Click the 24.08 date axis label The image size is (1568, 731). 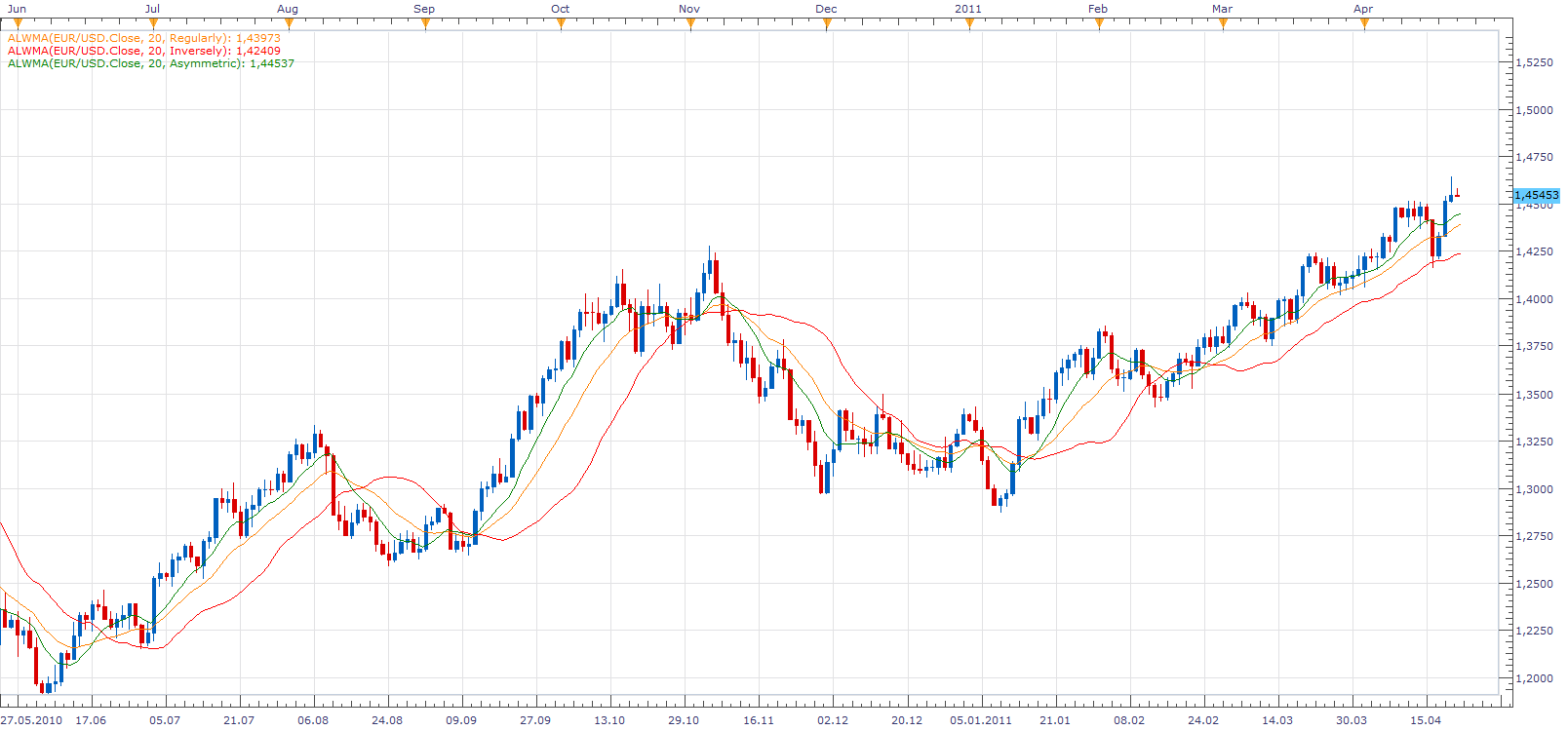tap(387, 720)
